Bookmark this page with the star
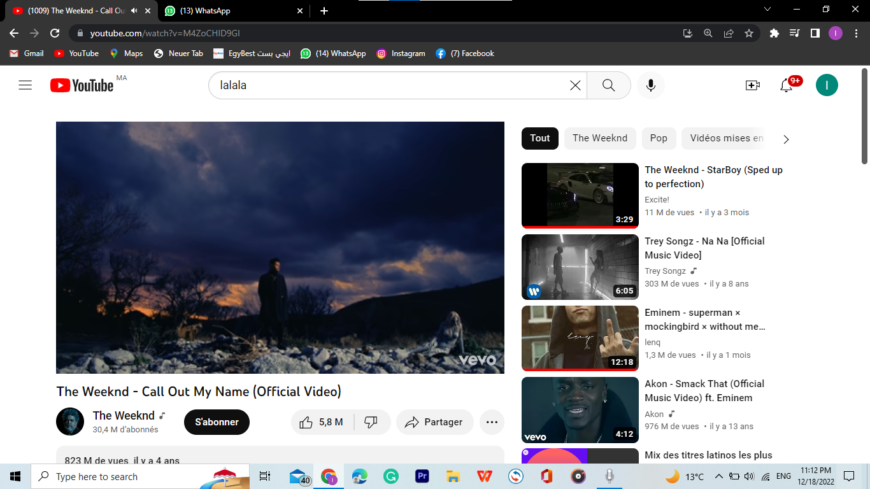870x489 pixels. pyautogui.click(x=749, y=33)
